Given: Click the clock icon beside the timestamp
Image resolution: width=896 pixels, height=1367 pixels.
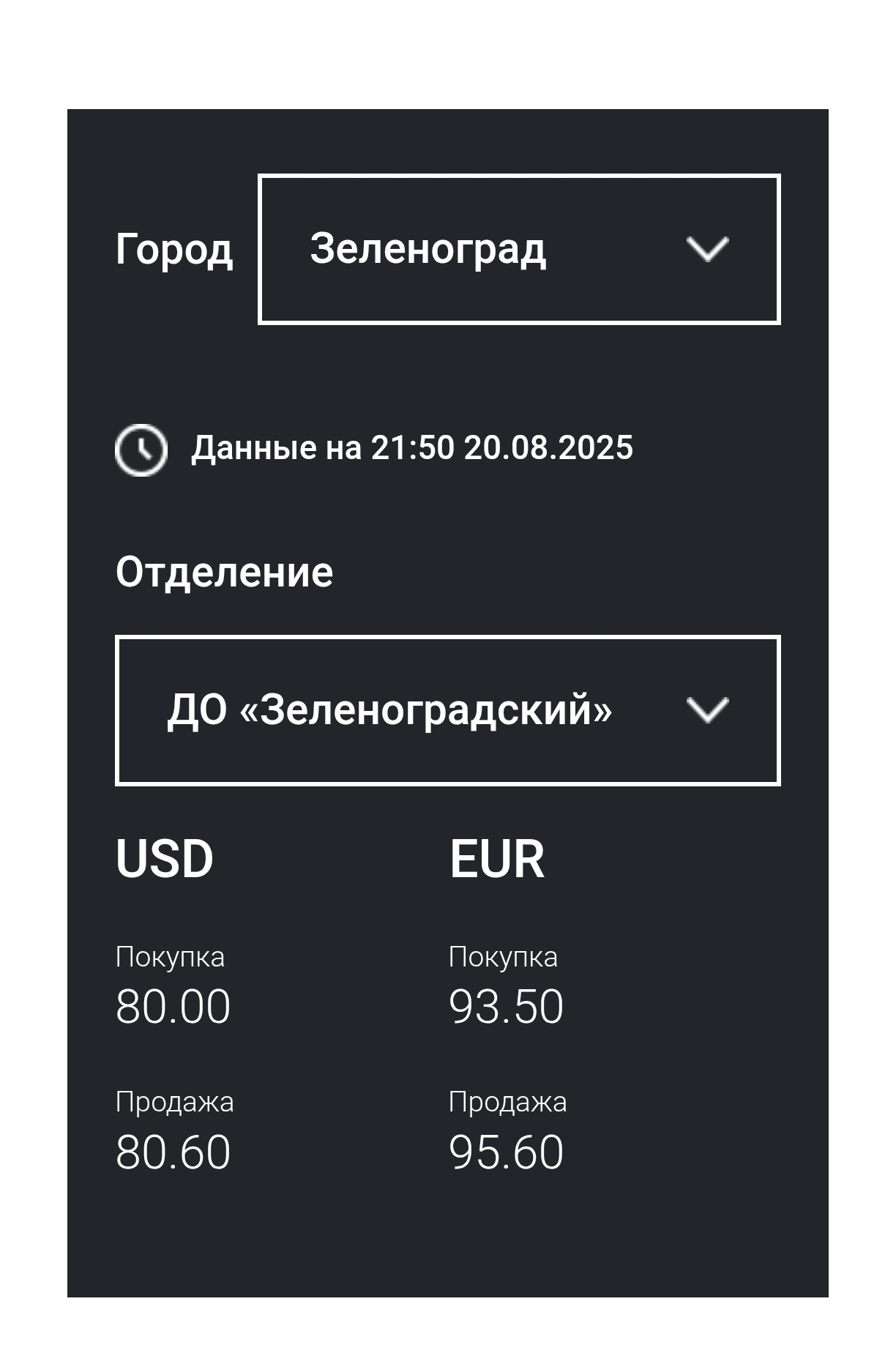Looking at the screenshot, I should click(141, 449).
